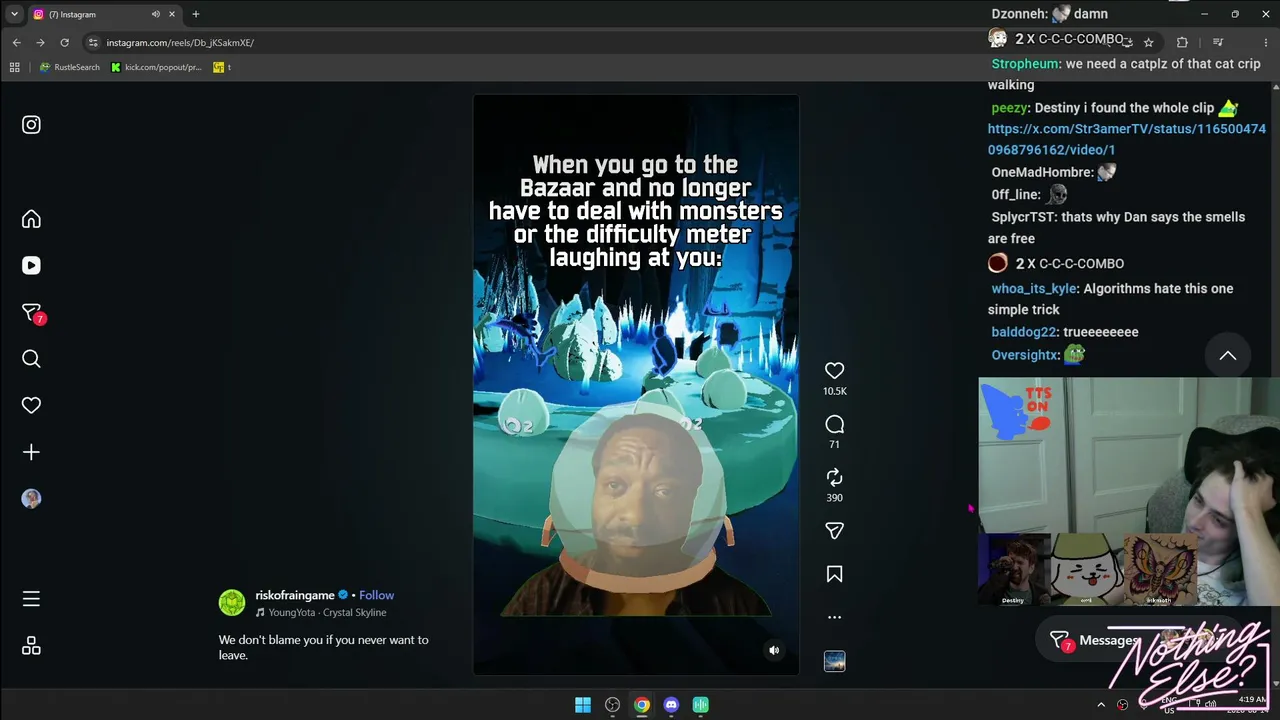Install app icon in address bar
Screen dimensions: 1280x720
point(1126,42)
